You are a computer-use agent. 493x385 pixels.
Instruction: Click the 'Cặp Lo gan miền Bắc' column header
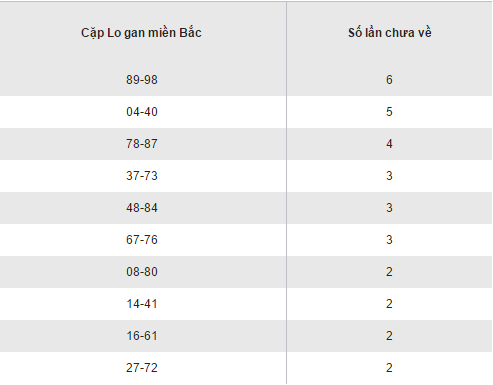141,33
